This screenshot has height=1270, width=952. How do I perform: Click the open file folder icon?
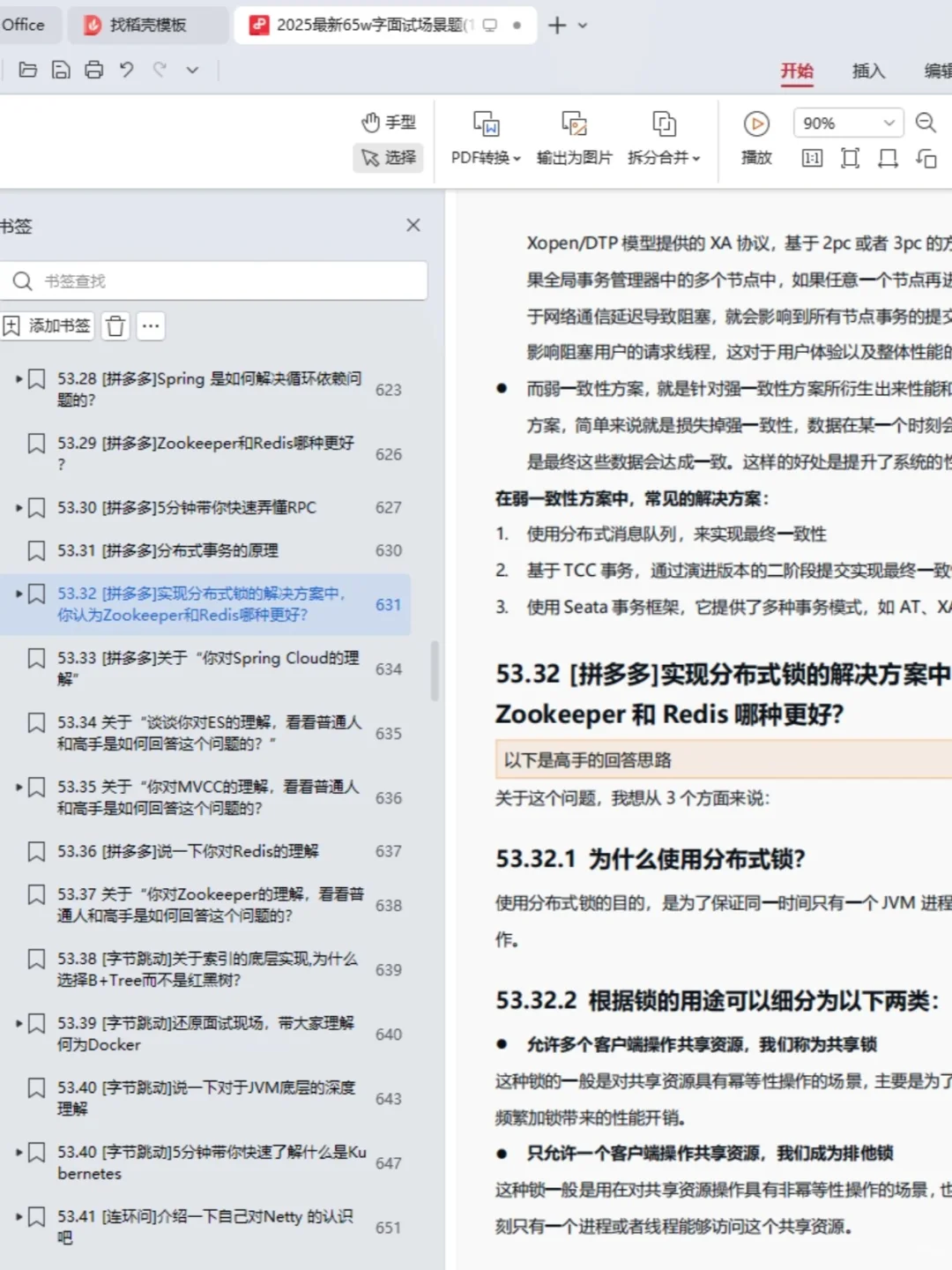[27, 70]
